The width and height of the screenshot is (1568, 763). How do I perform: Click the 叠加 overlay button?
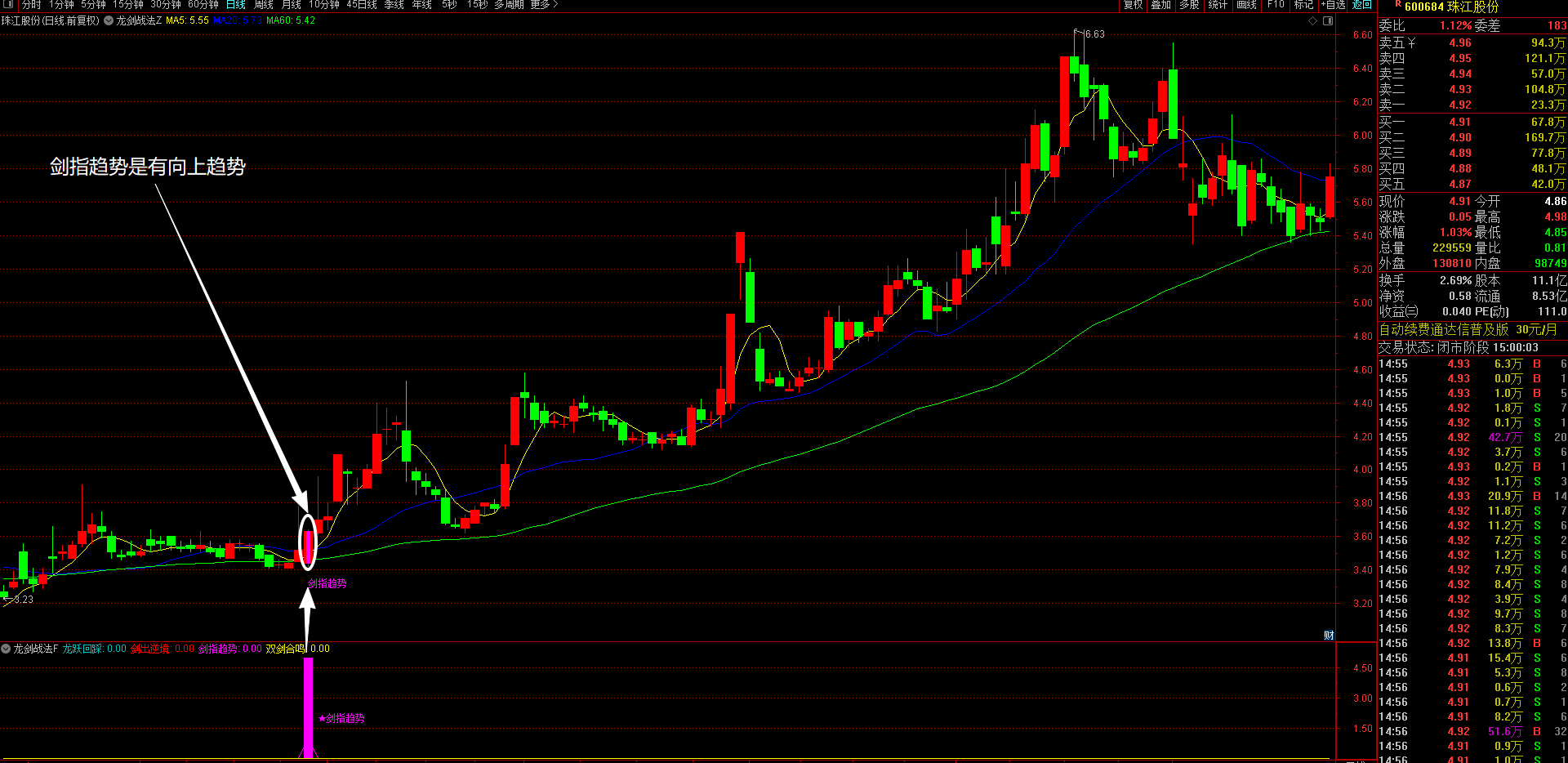click(1161, 5)
